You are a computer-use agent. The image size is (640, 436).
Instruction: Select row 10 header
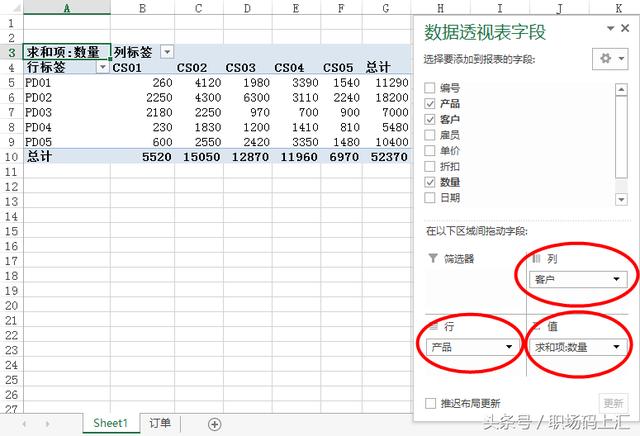[x=11, y=157]
